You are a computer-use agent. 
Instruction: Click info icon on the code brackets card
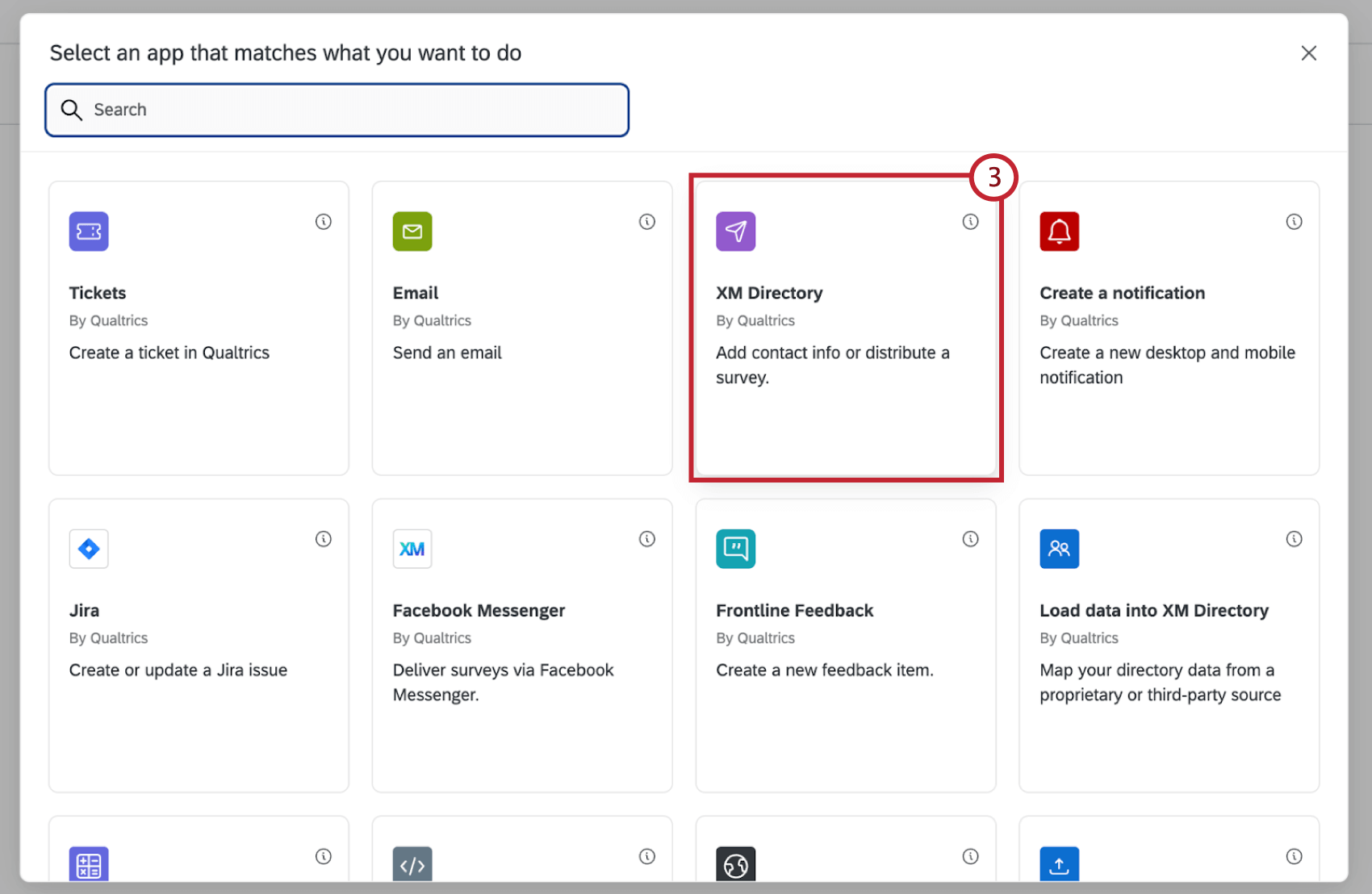click(x=647, y=857)
